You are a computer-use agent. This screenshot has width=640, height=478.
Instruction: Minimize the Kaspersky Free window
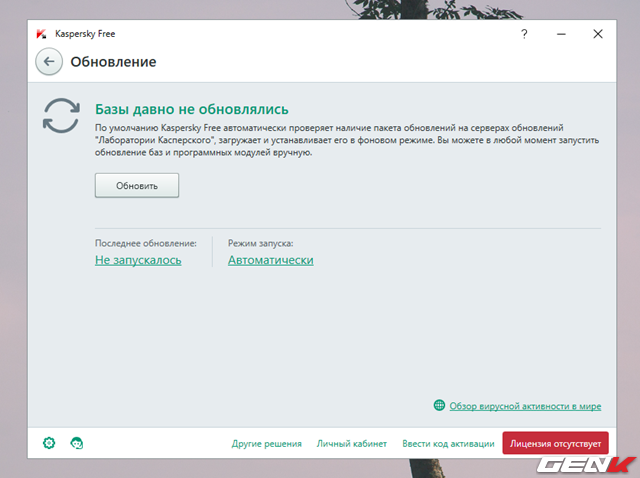(x=561, y=33)
